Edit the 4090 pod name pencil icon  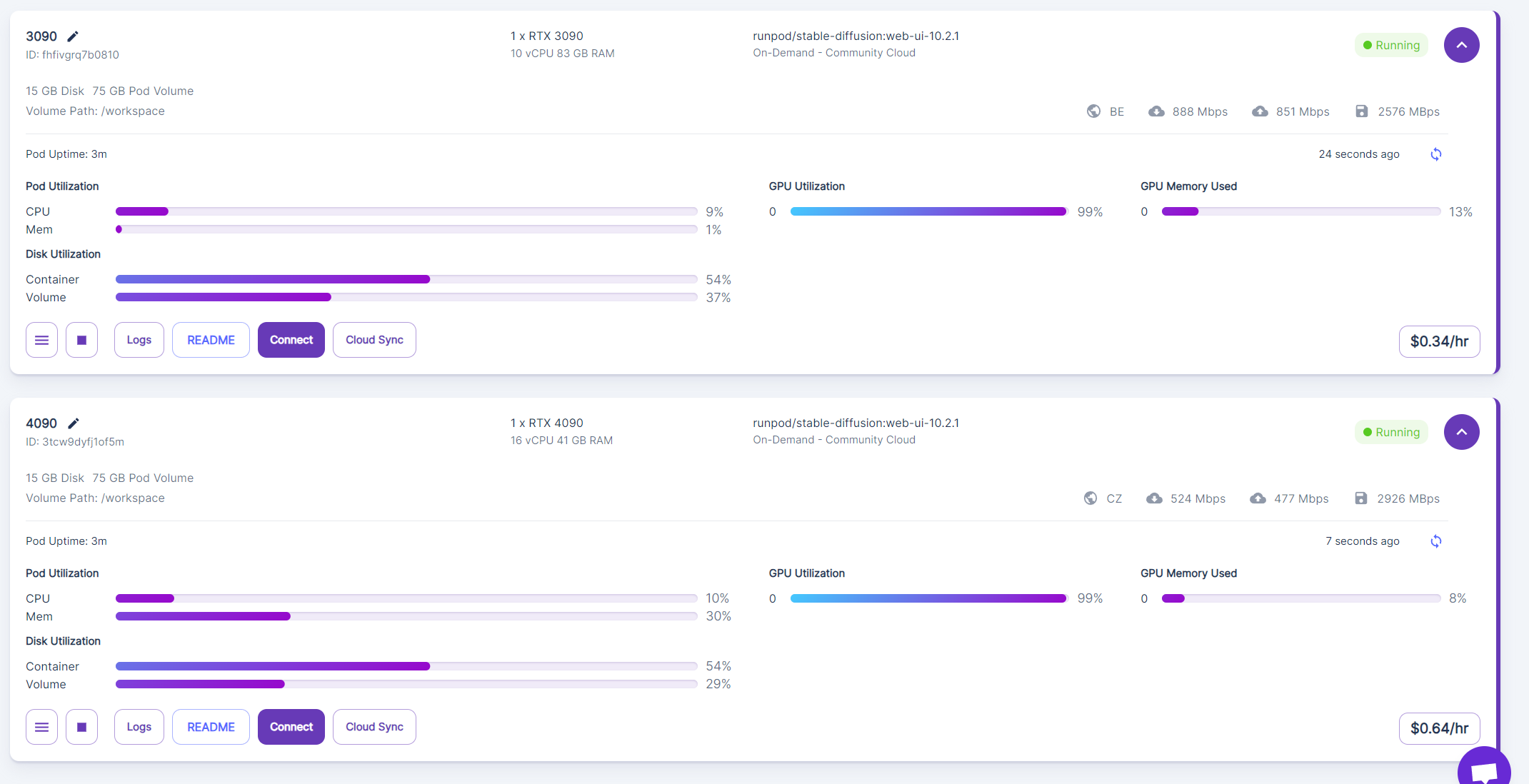pyautogui.click(x=73, y=423)
